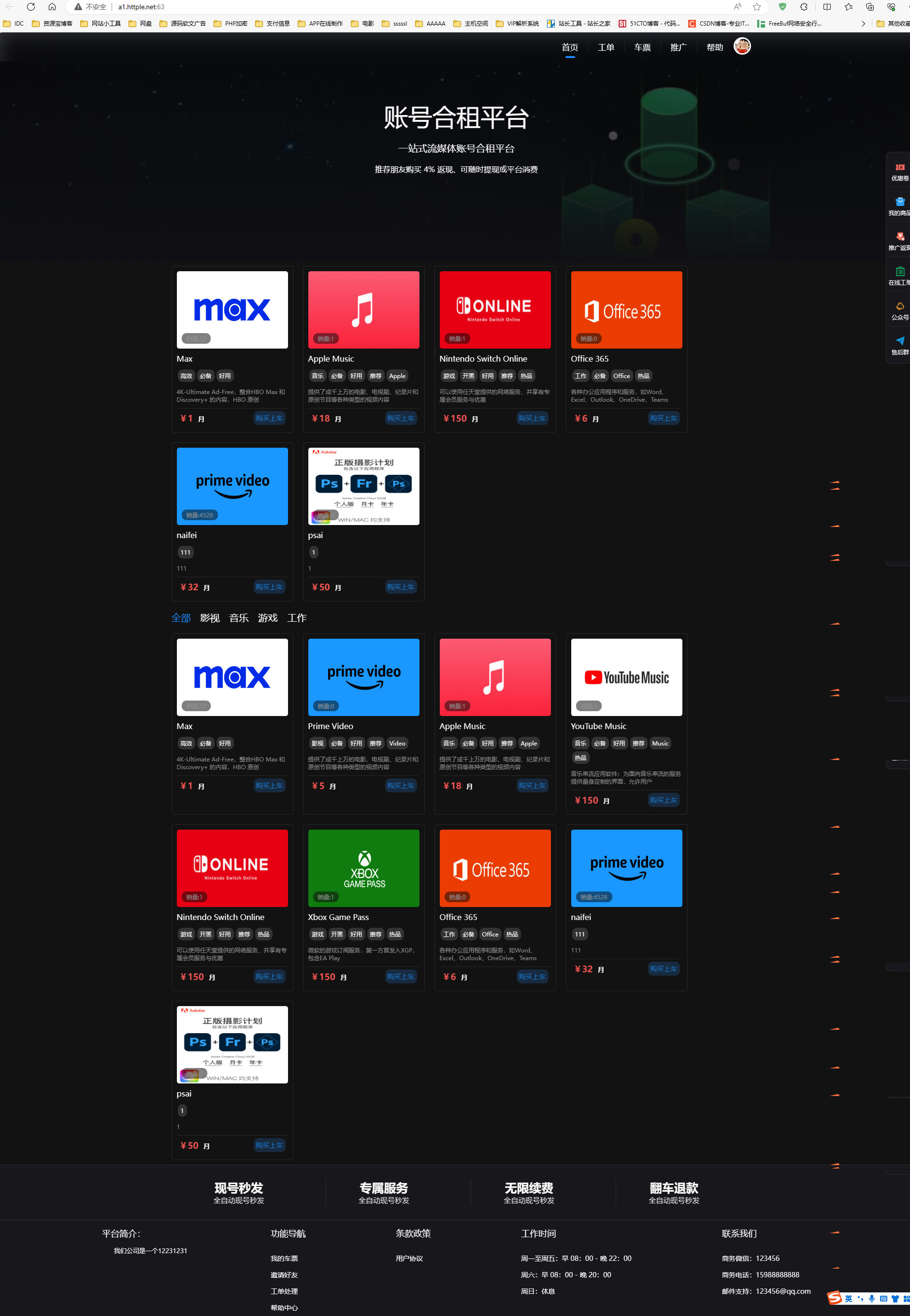Click 购买上车 on the YouTube Music card
The height and width of the screenshot is (1316, 910).
pos(664,800)
